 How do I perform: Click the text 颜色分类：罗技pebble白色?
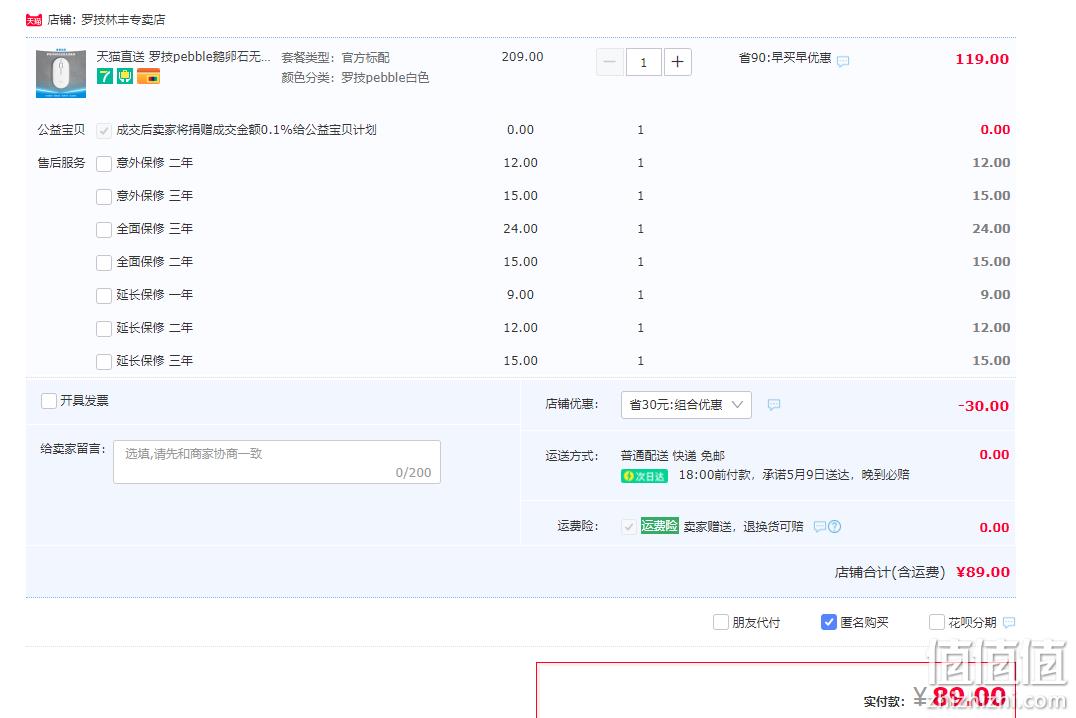[x=355, y=78]
